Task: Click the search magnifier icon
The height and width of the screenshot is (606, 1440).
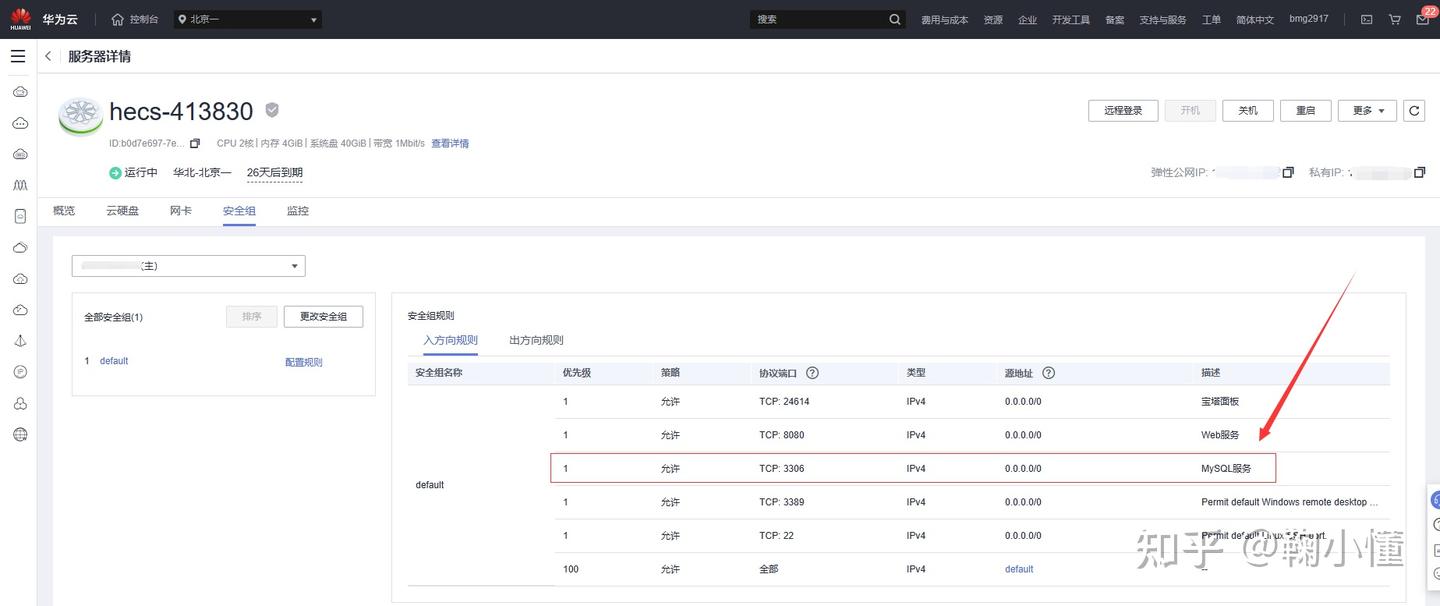Action: pos(895,19)
